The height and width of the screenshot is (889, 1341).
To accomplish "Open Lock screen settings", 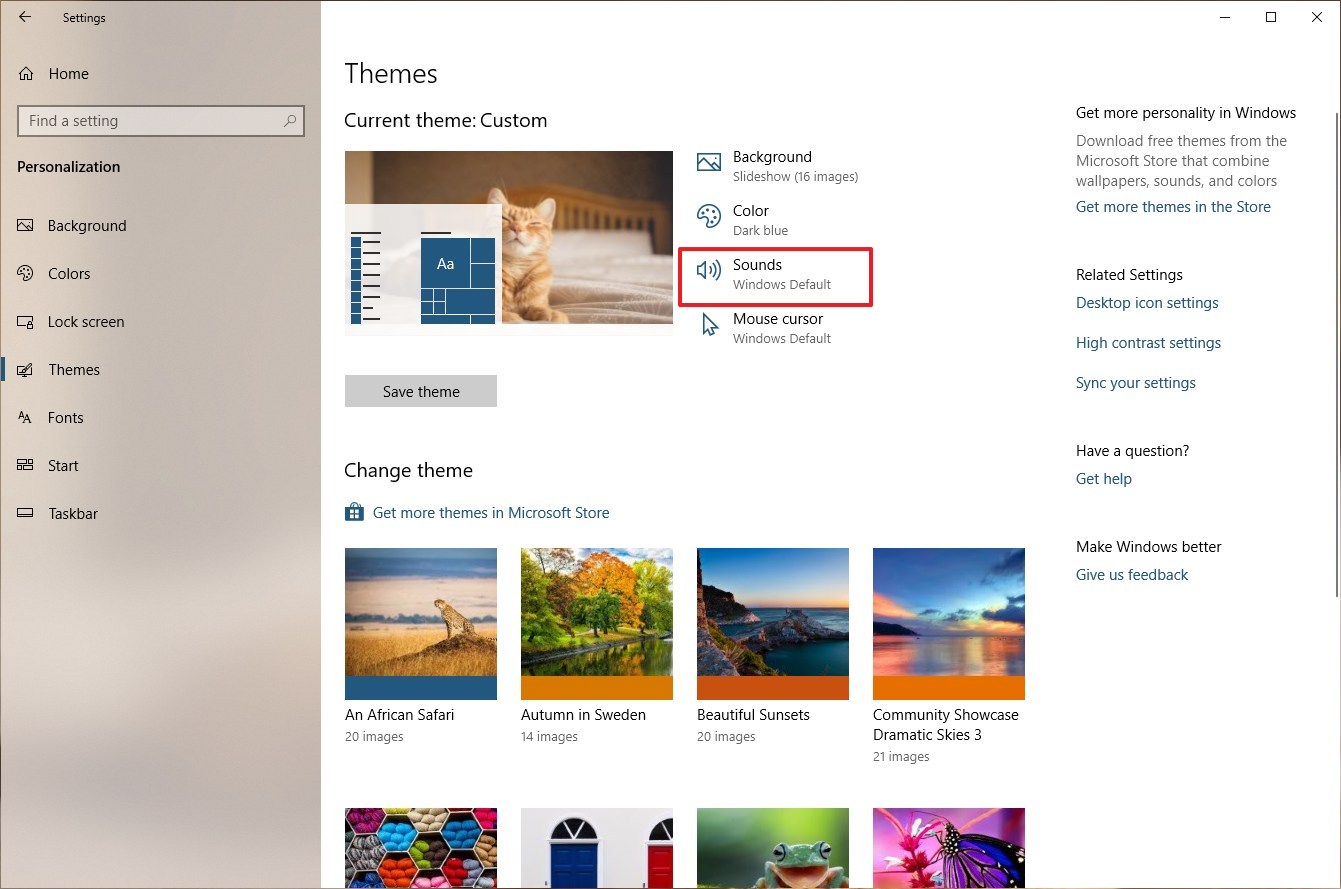I will 86,321.
